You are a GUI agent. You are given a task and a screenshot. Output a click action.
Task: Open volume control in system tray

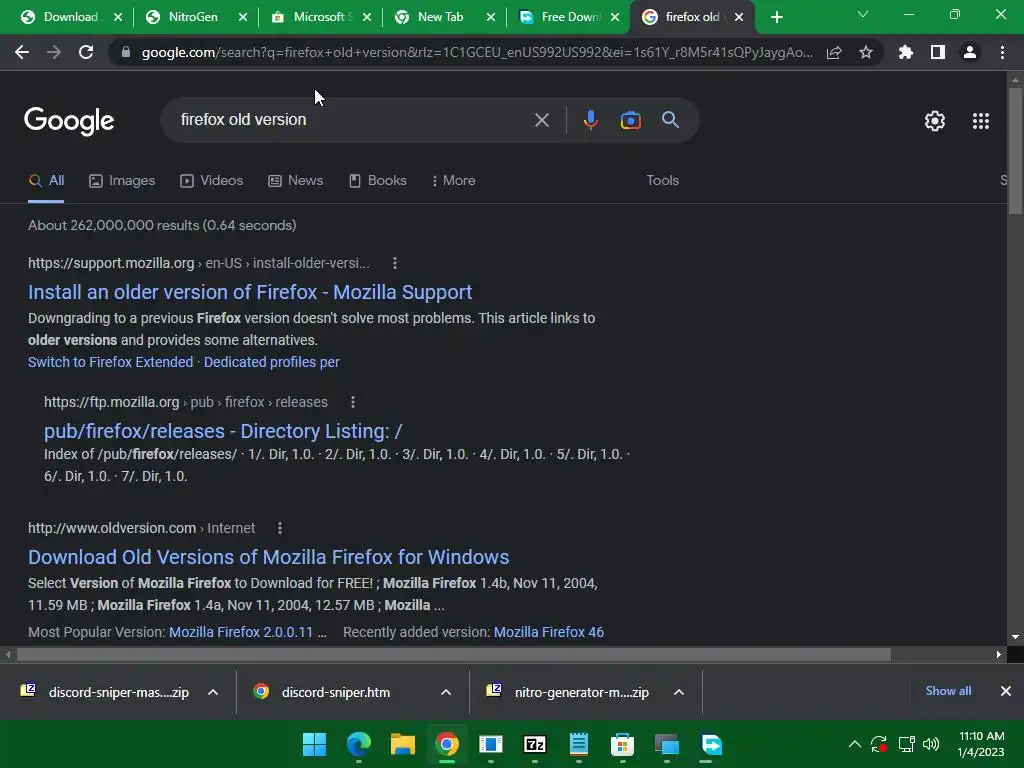click(931, 744)
